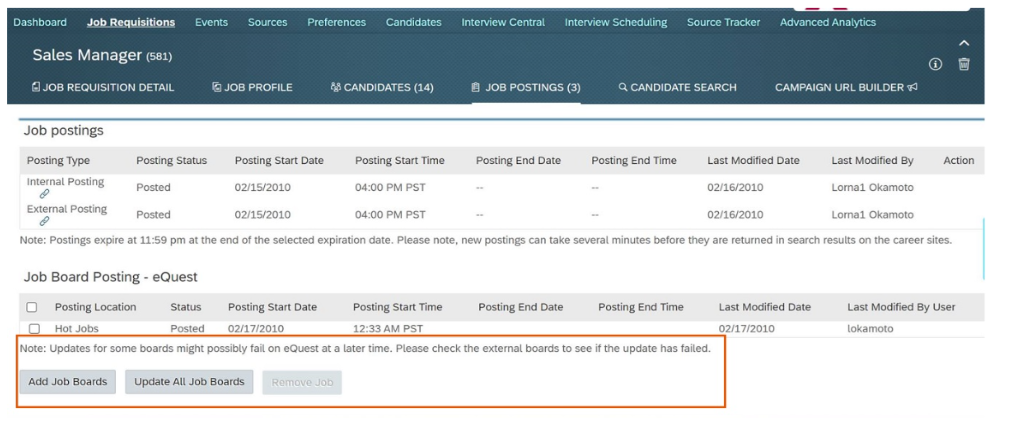Go to Candidates in top navigation
Screen dimensions: 1025x435
point(414,22)
